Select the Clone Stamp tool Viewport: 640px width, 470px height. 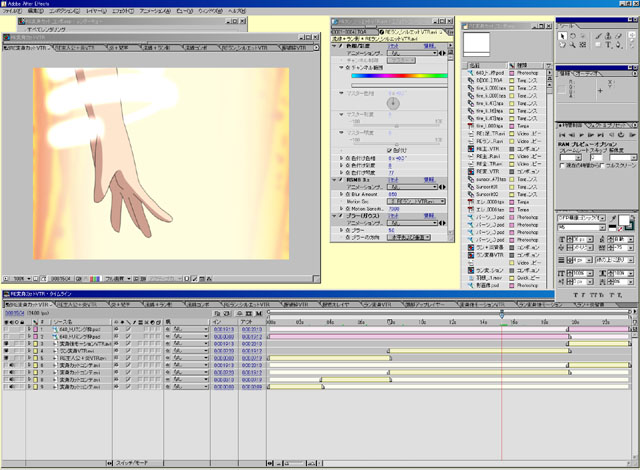click(x=609, y=36)
